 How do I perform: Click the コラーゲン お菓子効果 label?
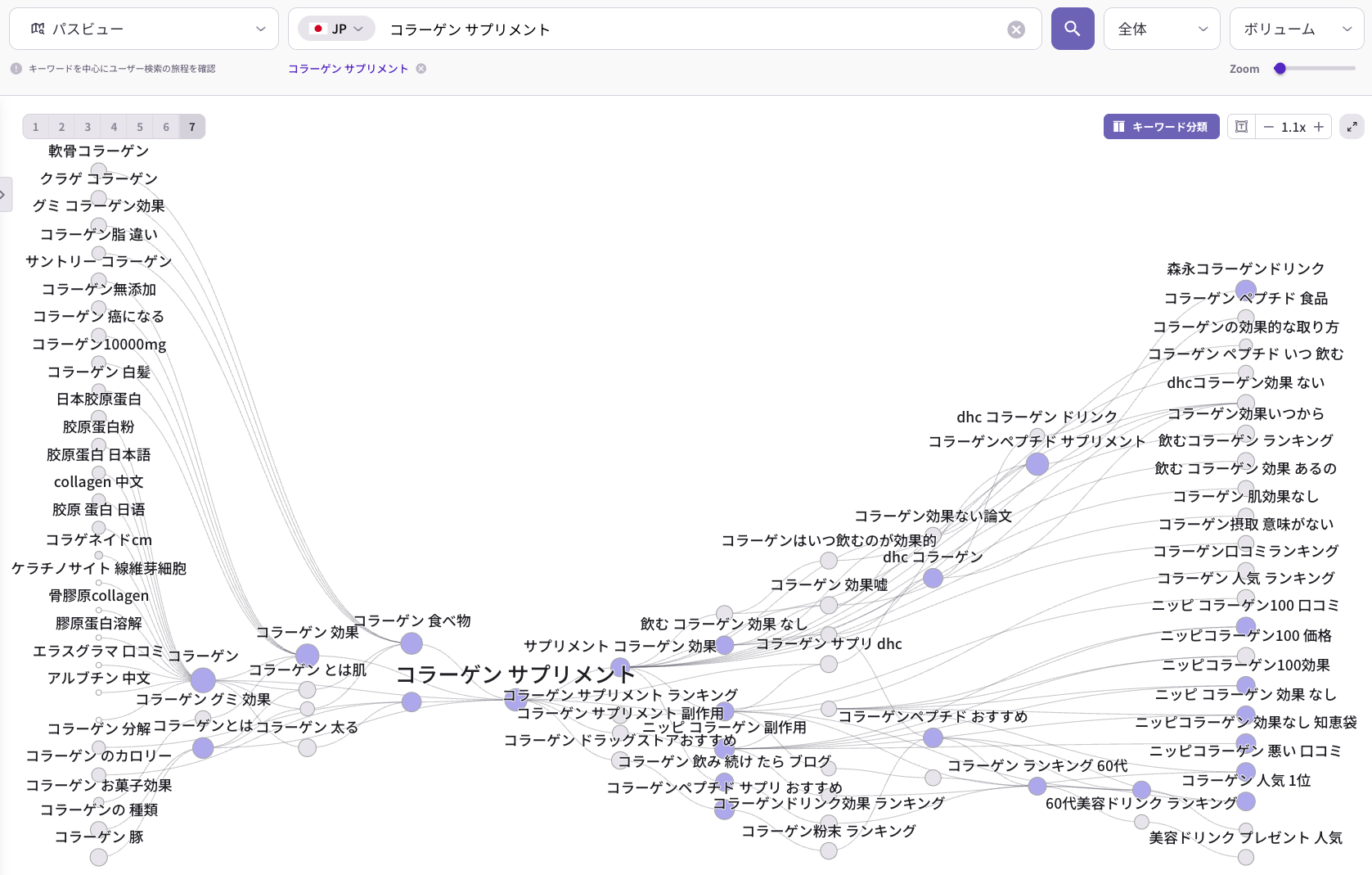(99, 785)
